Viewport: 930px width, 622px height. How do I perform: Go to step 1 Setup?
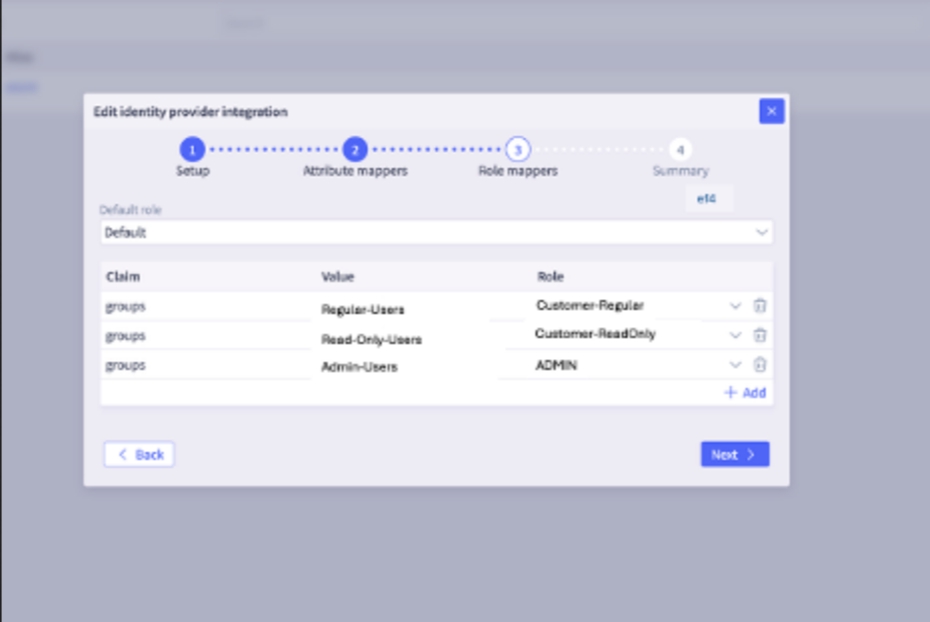[192, 150]
